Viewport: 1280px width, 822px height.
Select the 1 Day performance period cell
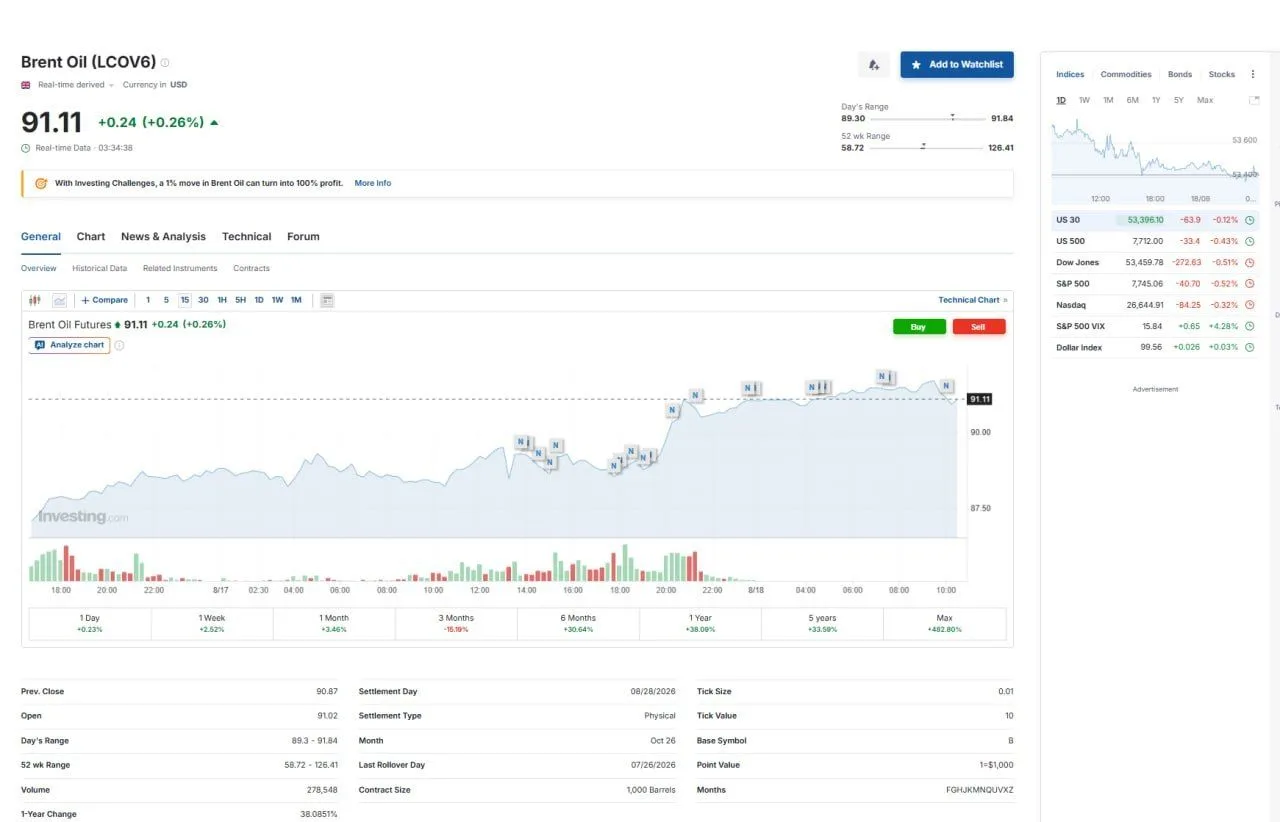pyautogui.click(x=90, y=624)
